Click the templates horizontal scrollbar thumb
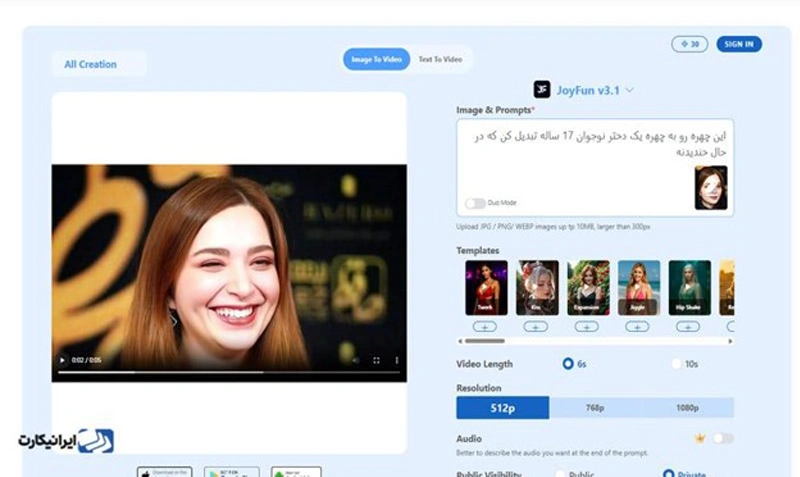Image resolution: width=800 pixels, height=477 pixels. (485, 341)
